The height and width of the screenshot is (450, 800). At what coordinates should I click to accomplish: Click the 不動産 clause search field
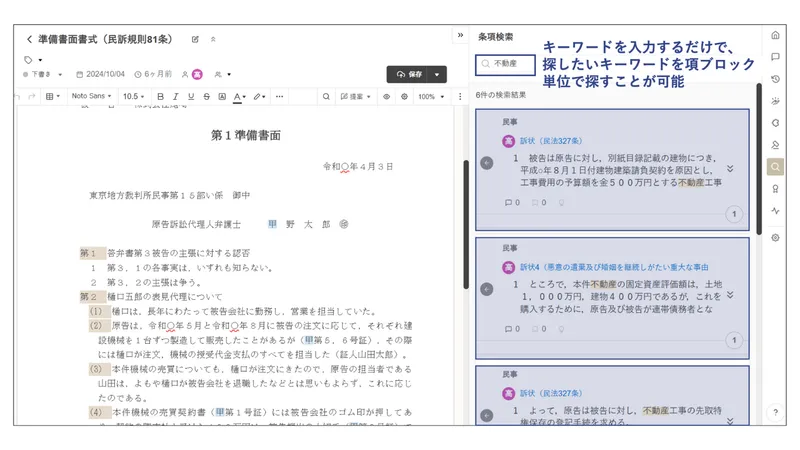(x=505, y=64)
